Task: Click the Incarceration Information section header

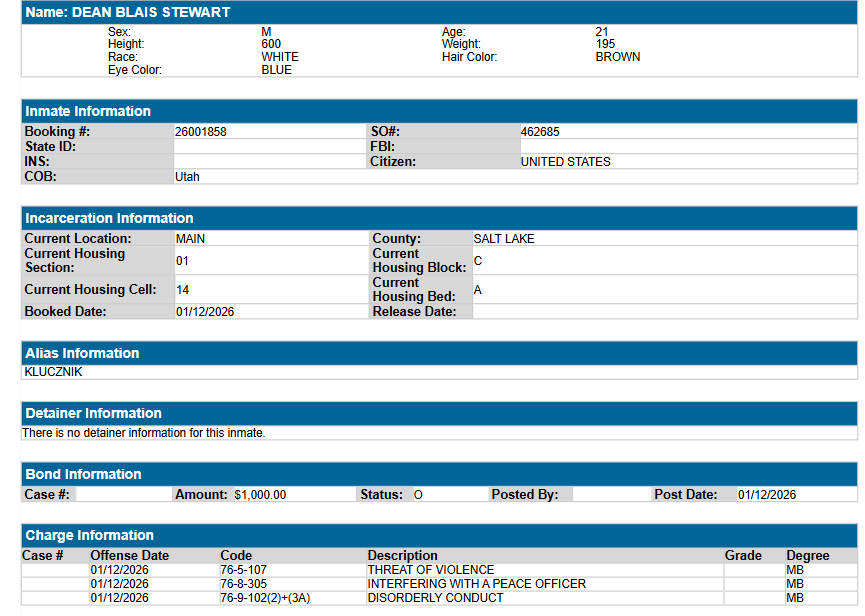Action: pyautogui.click(x=109, y=218)
